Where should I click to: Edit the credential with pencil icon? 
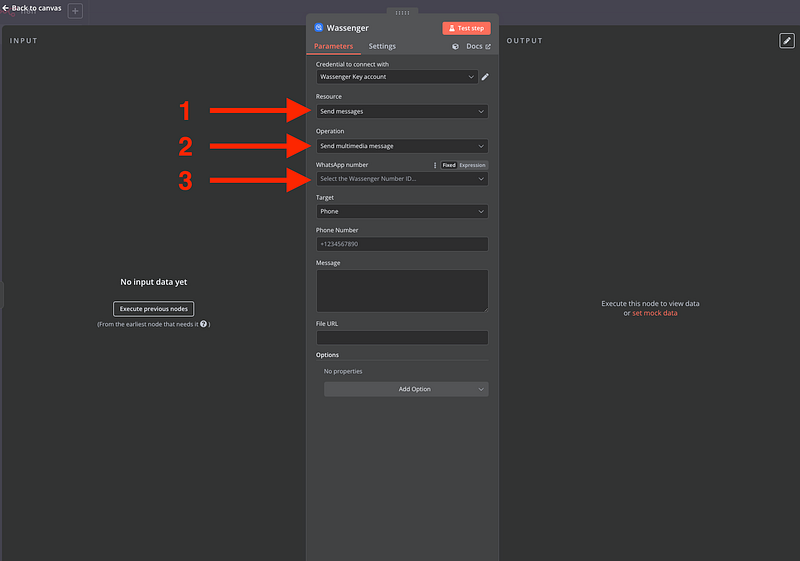click(x=485, y=77)
